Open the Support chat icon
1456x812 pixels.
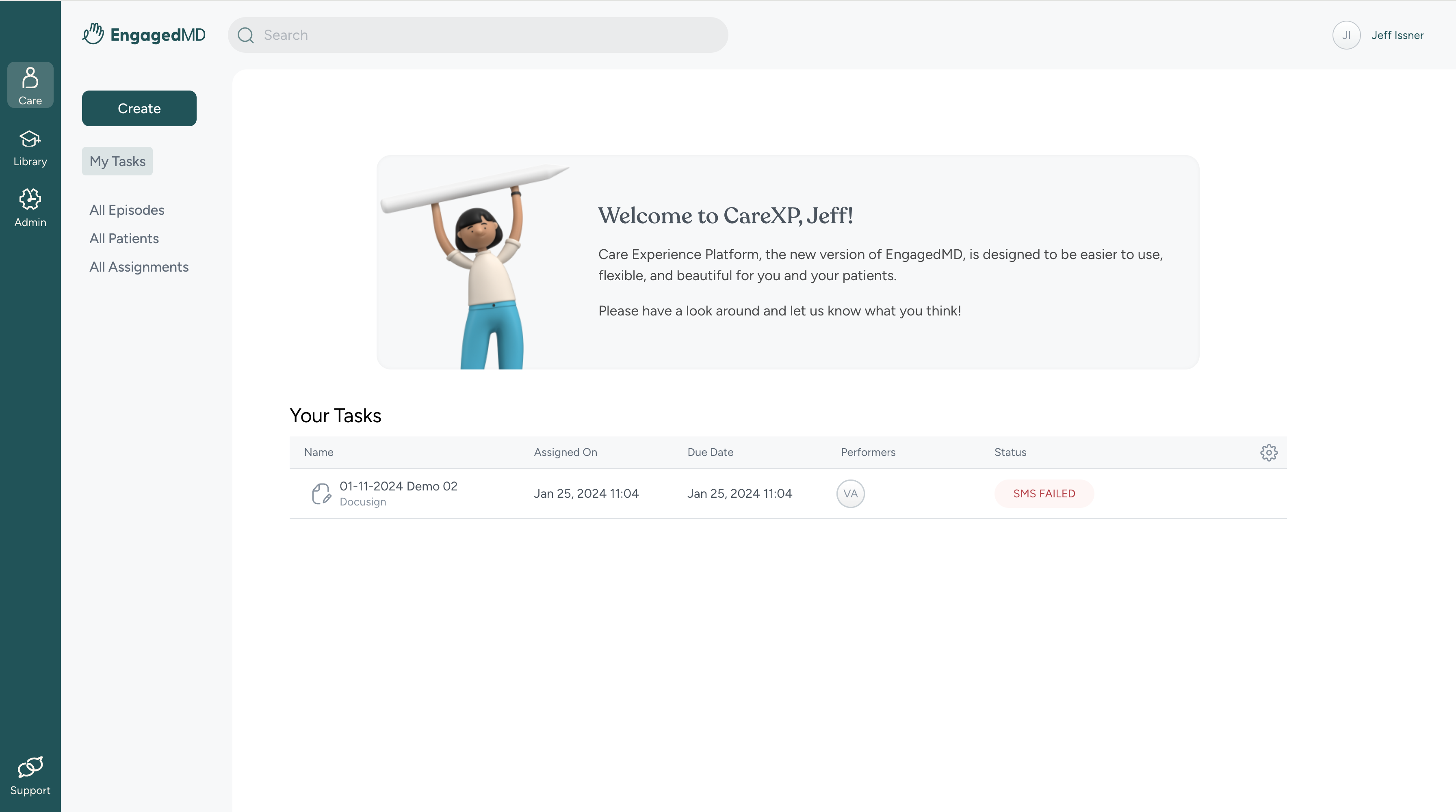point(30,767)
